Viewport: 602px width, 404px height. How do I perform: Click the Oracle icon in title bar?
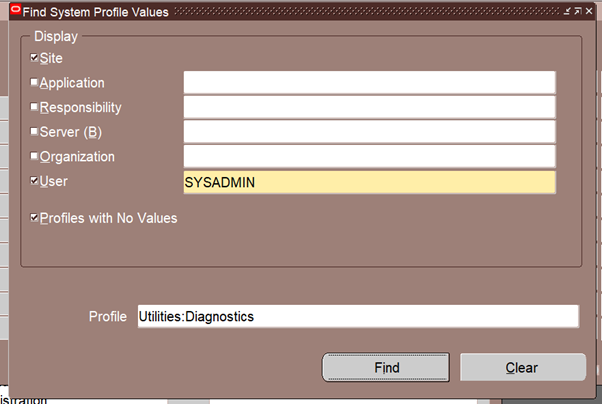coord(14,12)
